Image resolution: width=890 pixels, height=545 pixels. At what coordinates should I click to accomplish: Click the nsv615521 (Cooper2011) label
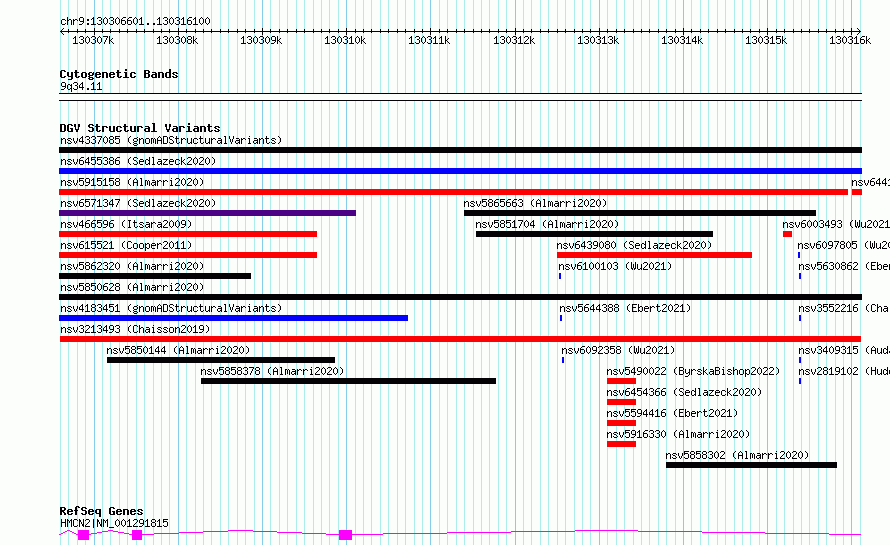[126, 245]
